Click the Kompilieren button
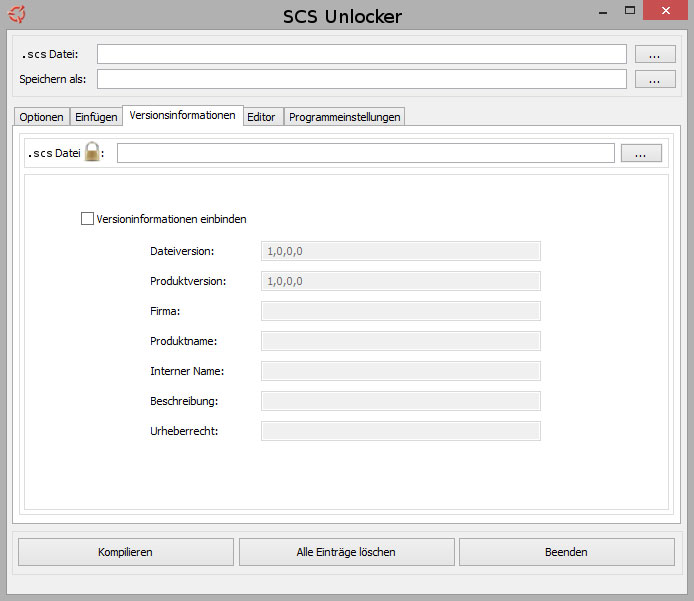This screenshot has width=694, height=601. [x=126, y=552]
